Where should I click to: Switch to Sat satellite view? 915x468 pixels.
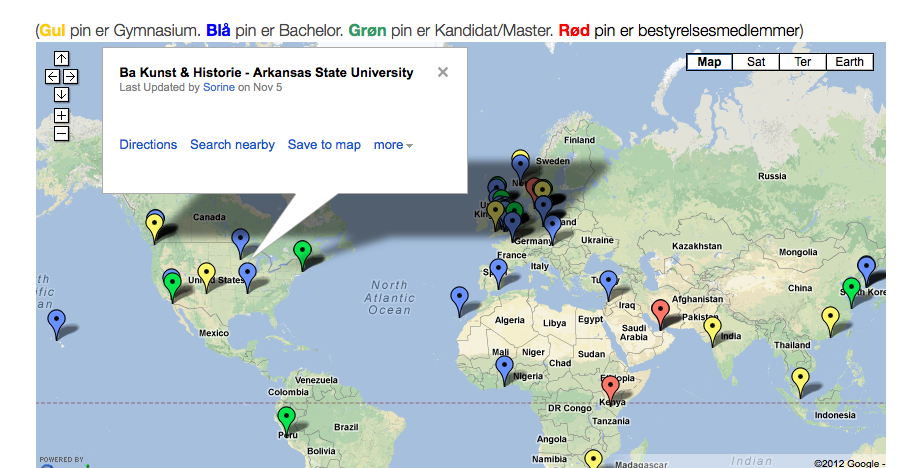pos(756,62)
